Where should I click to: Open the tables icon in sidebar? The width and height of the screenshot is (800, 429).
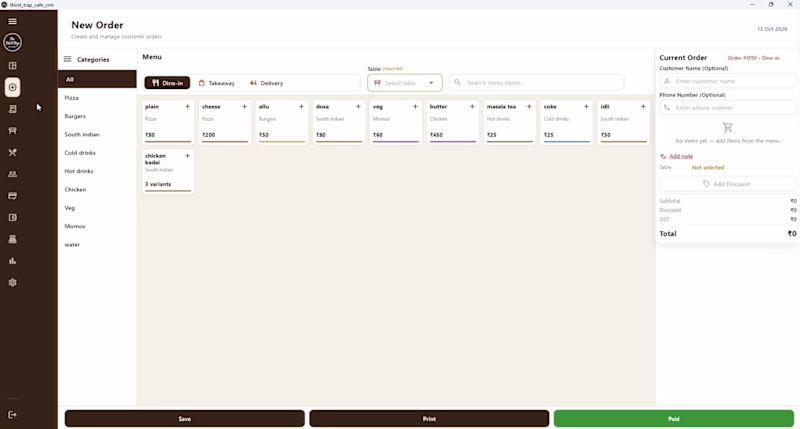pos(12,131)
